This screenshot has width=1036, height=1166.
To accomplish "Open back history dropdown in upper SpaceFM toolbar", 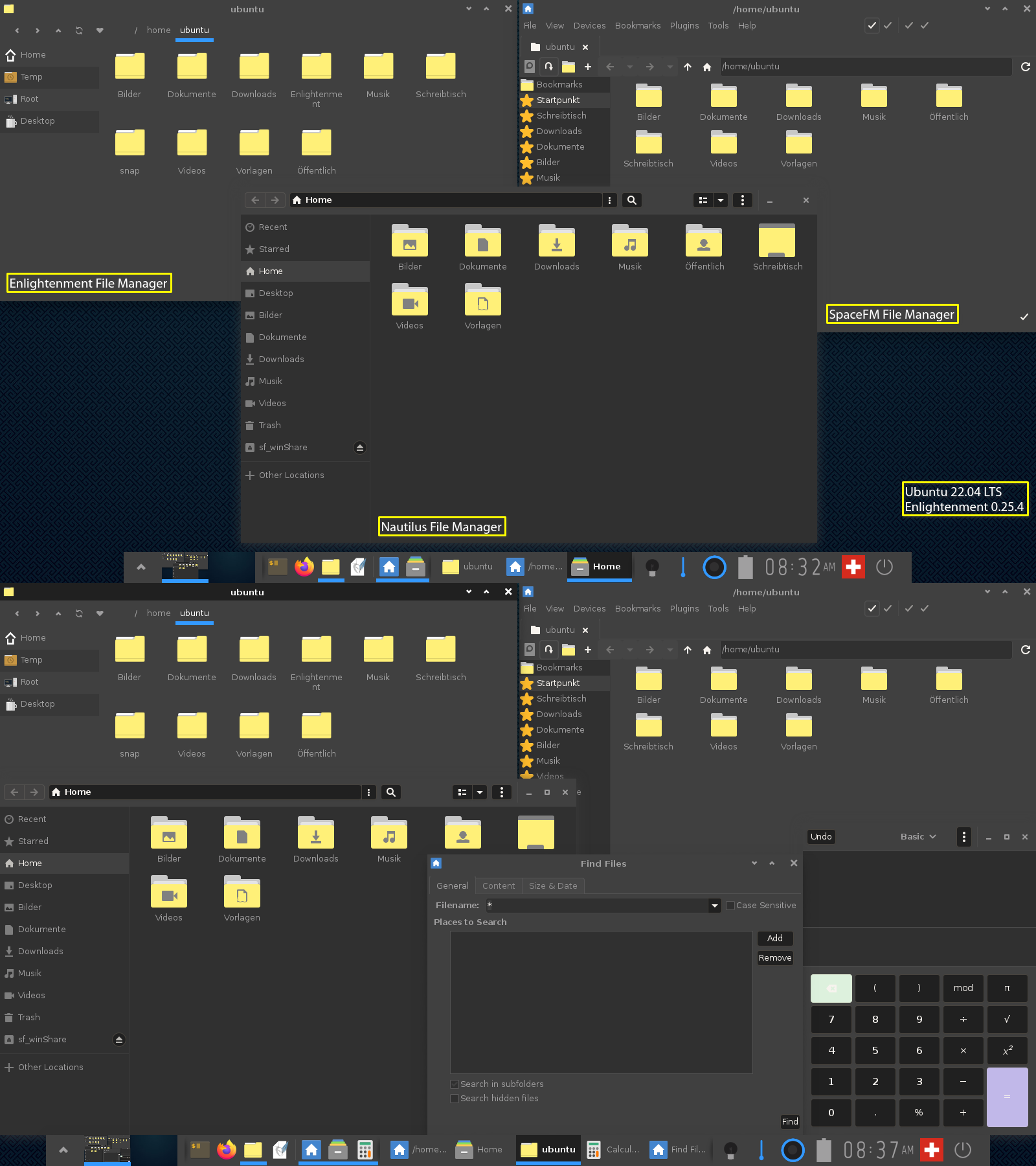I will coord(630,67).
